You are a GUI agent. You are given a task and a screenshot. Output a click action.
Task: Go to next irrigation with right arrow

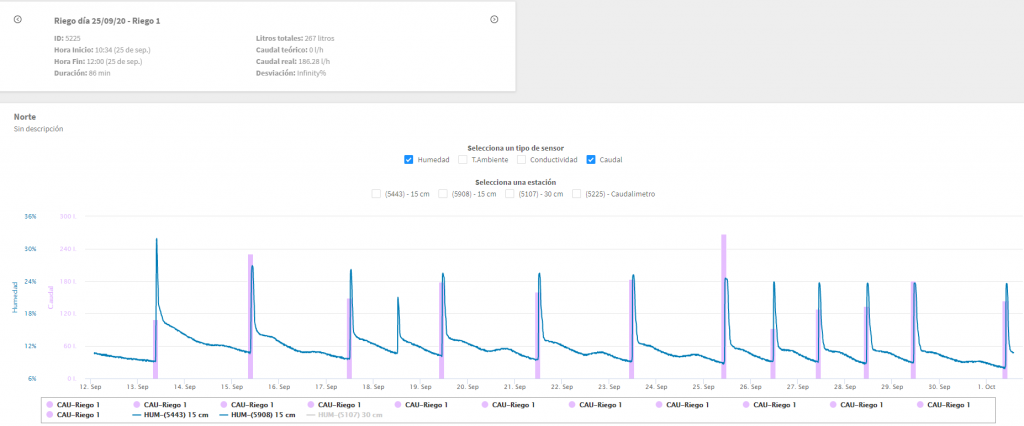tap(494, 19)
